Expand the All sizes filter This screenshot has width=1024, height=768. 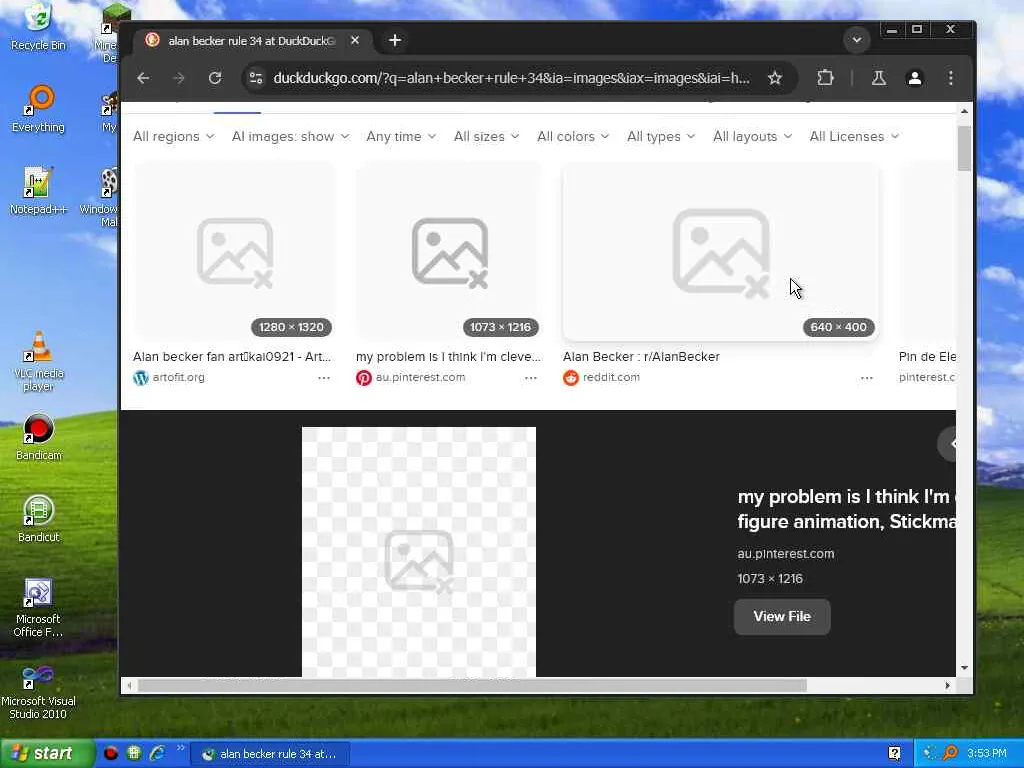click(x=487, y=136)
